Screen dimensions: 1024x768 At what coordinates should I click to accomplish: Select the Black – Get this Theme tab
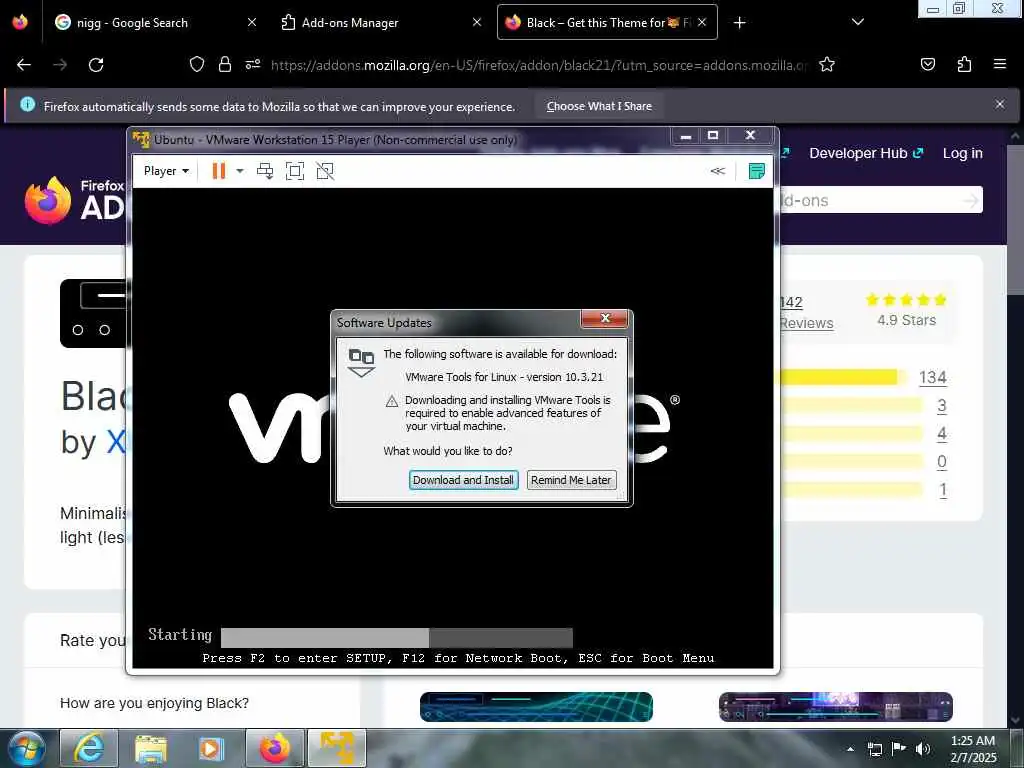[596, 23]
